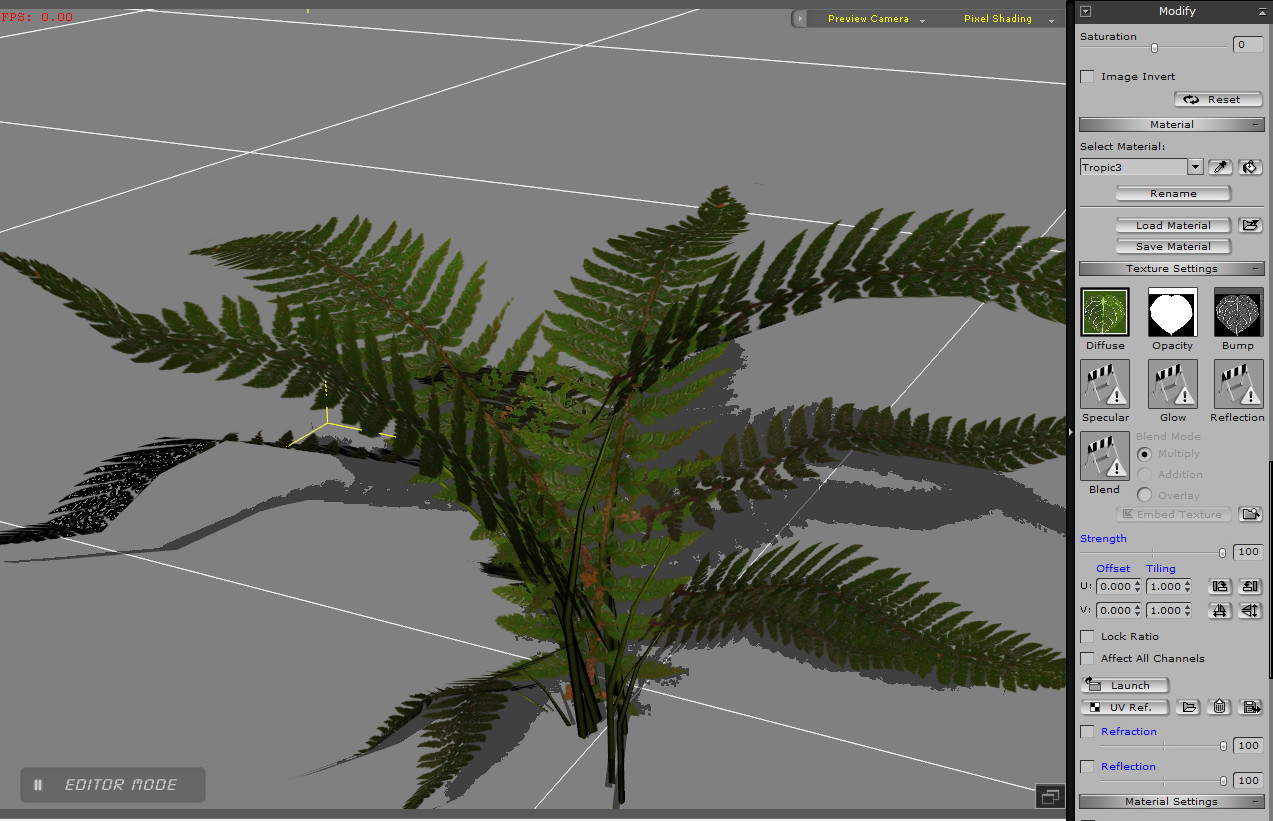The height and width of the screenshot is (821, 1273).
Task: Select the empty Blend texture slot
Action: tap(1105, 457)
